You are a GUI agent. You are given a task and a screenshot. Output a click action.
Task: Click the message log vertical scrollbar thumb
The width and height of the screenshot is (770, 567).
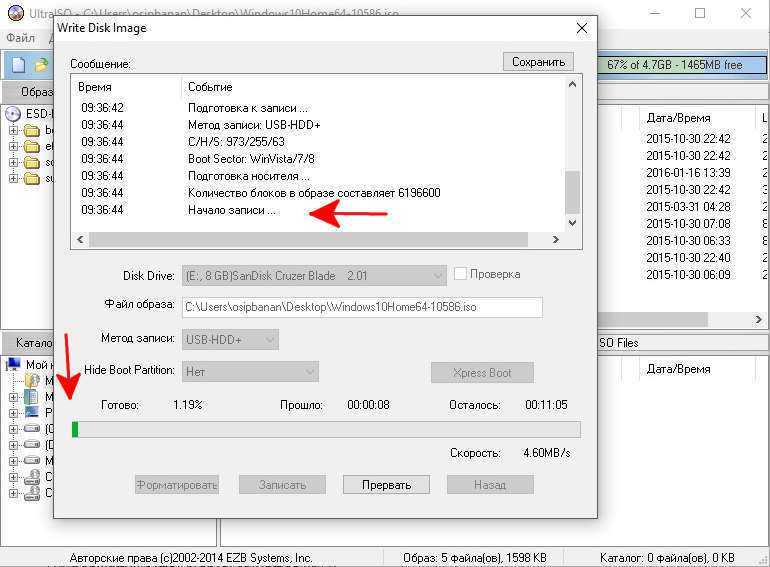pyautogui.click(x=572, y=192)
